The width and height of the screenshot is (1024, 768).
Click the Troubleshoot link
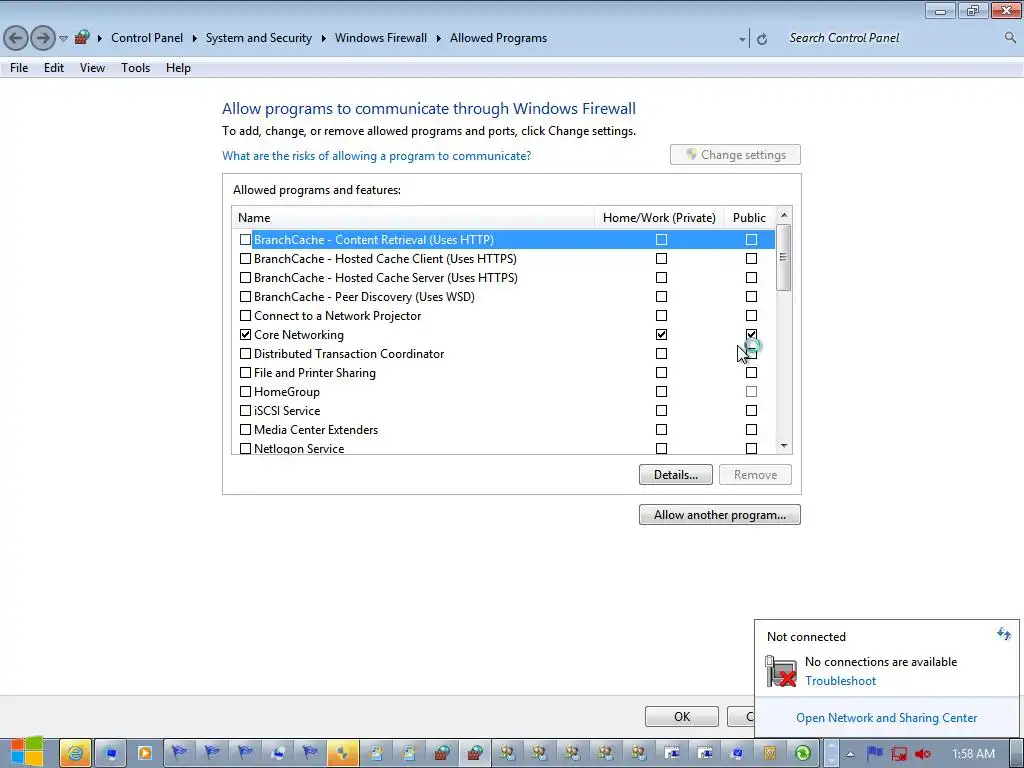point(840,680)
